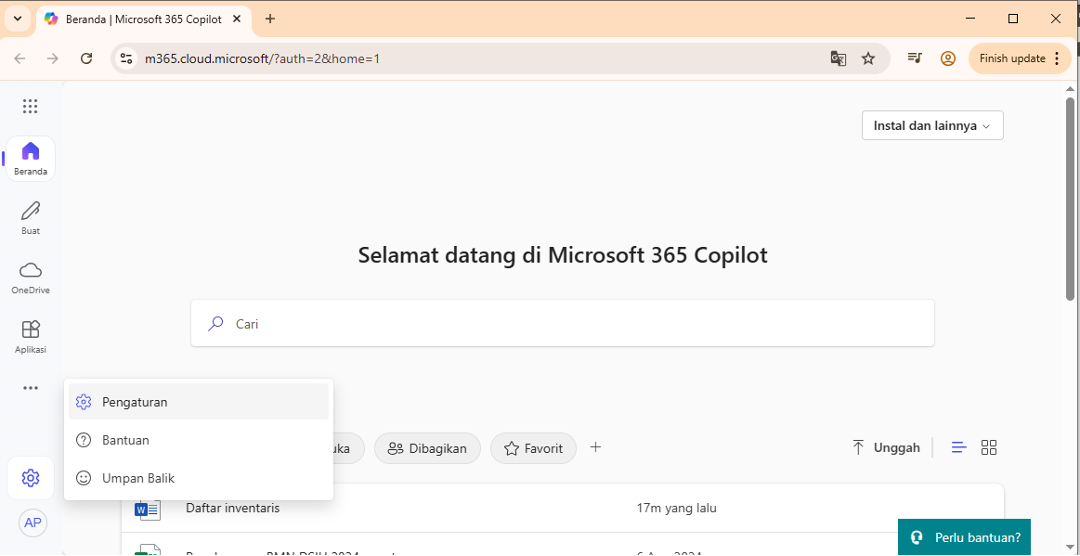The width and height of the screenshot is (1080, 556).
Task: Click the Unggah upload button
Action: pyautogui.click(x=885, y=448)
